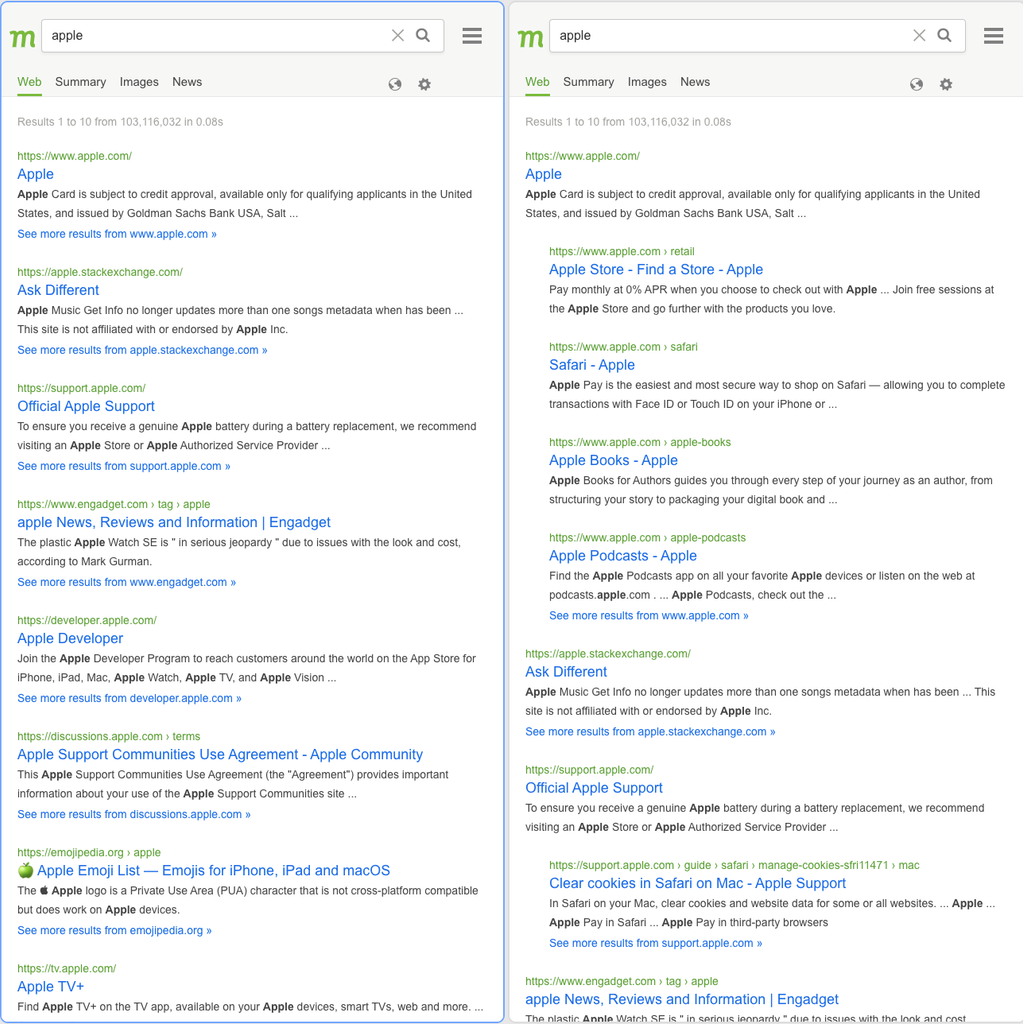The height and width of the screenshot is (1024, 1023).
Task: Click the https://developer.apple.com/ URL
Action: tap(87, 620)
